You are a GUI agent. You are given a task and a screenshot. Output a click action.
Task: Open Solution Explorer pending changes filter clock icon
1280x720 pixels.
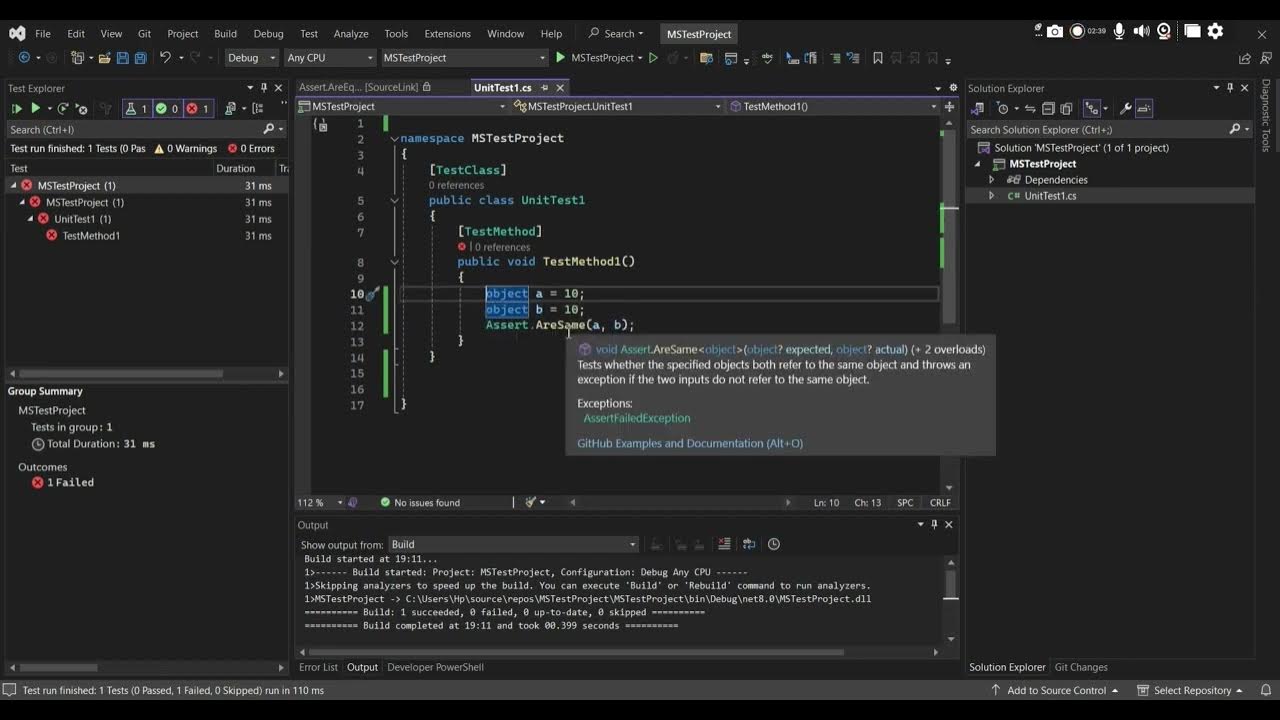point(1004,108)
